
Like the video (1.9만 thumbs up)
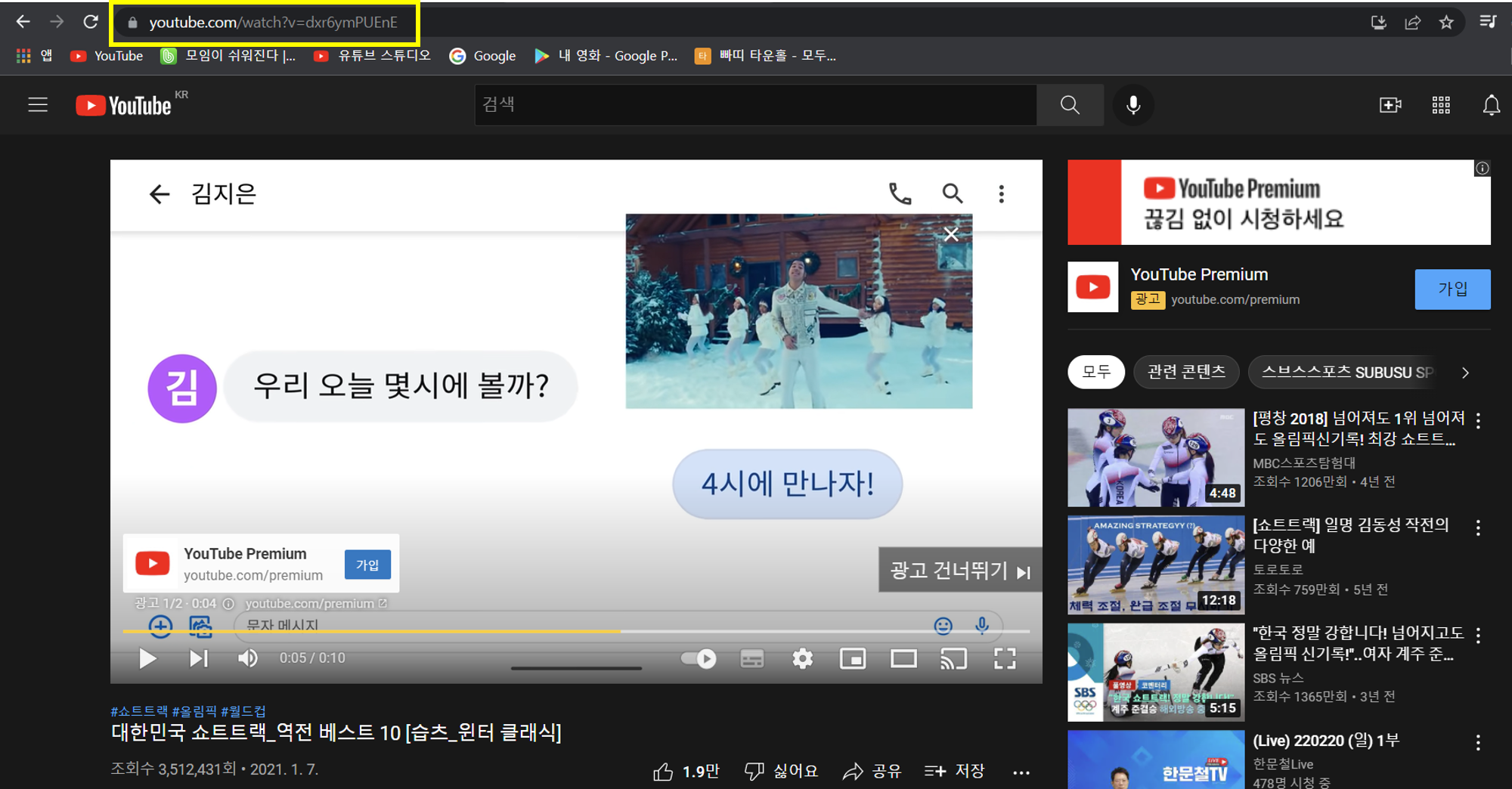pos(686,771)
